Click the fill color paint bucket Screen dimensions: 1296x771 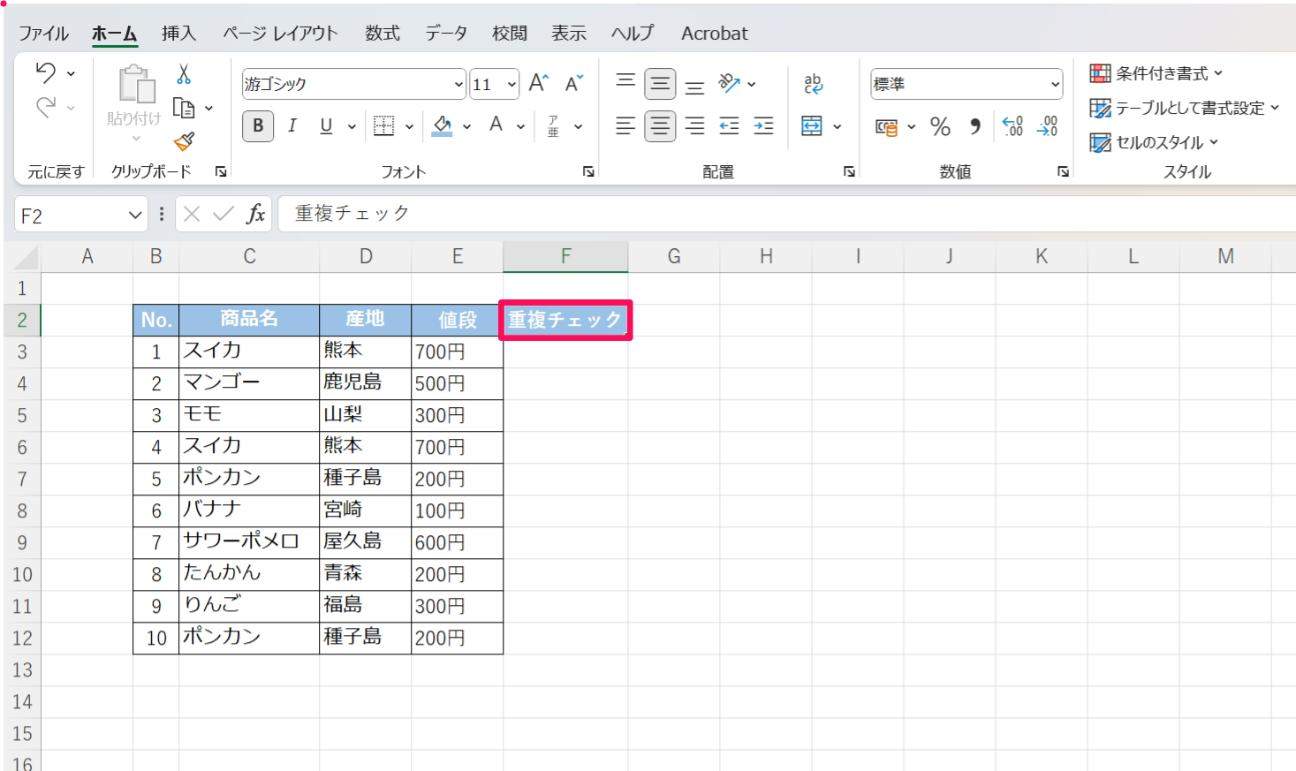click(444, 126)
